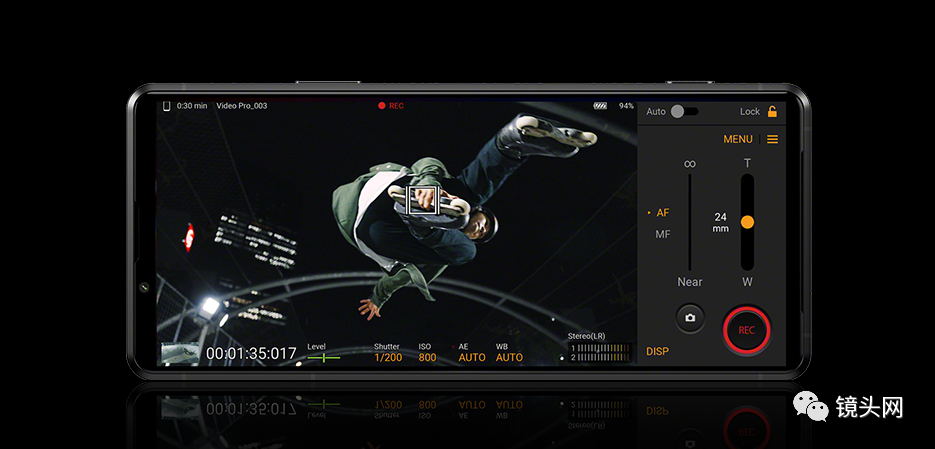This screenshot has width=935, height=449.
Task: Click the focus distance slider track
Action: [x=690, y=222]
